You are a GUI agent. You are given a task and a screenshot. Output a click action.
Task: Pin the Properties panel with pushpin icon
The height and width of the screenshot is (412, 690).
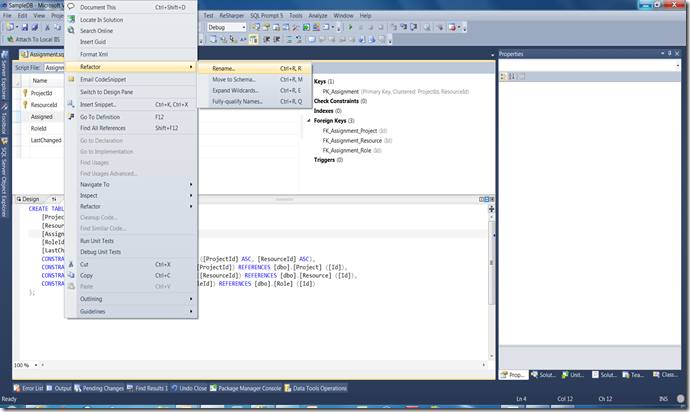tap(670, 54)
